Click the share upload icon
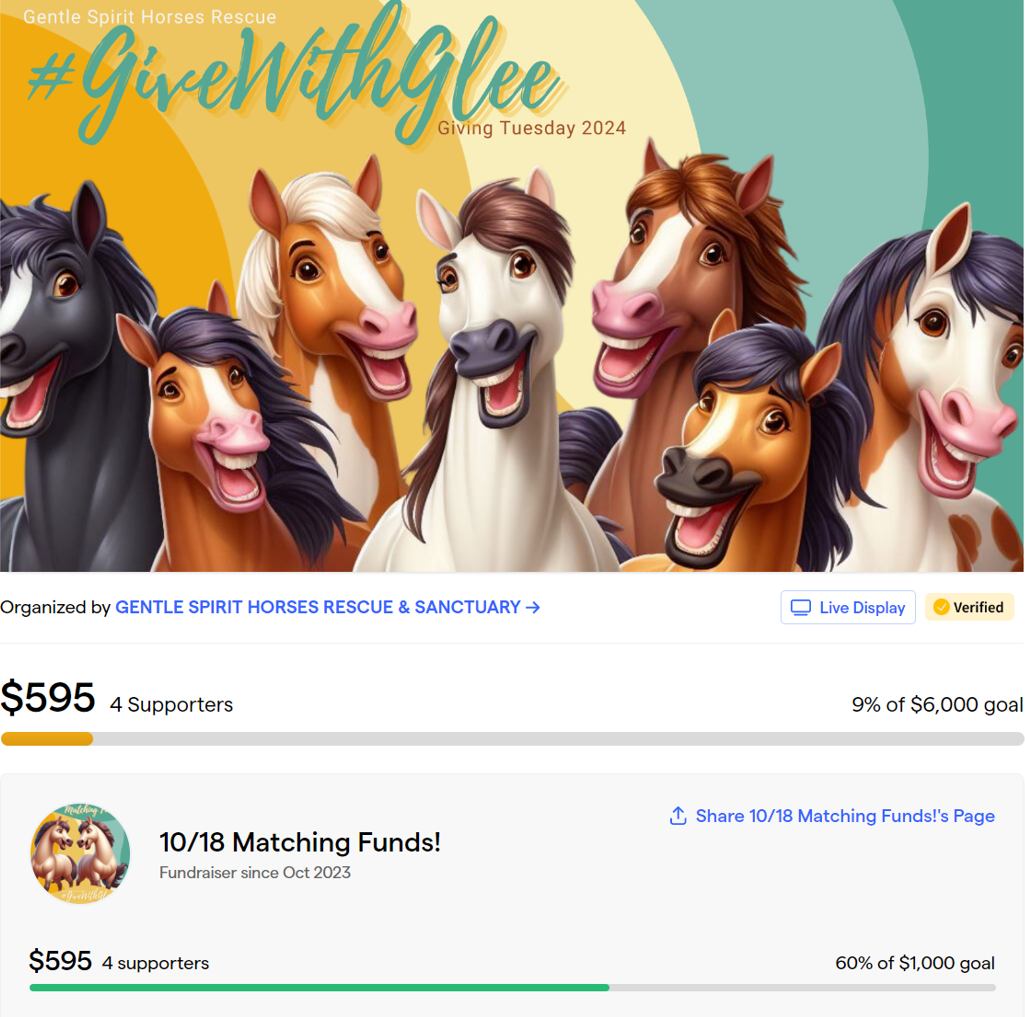1025x1017 pixels. tap(678, 816)
